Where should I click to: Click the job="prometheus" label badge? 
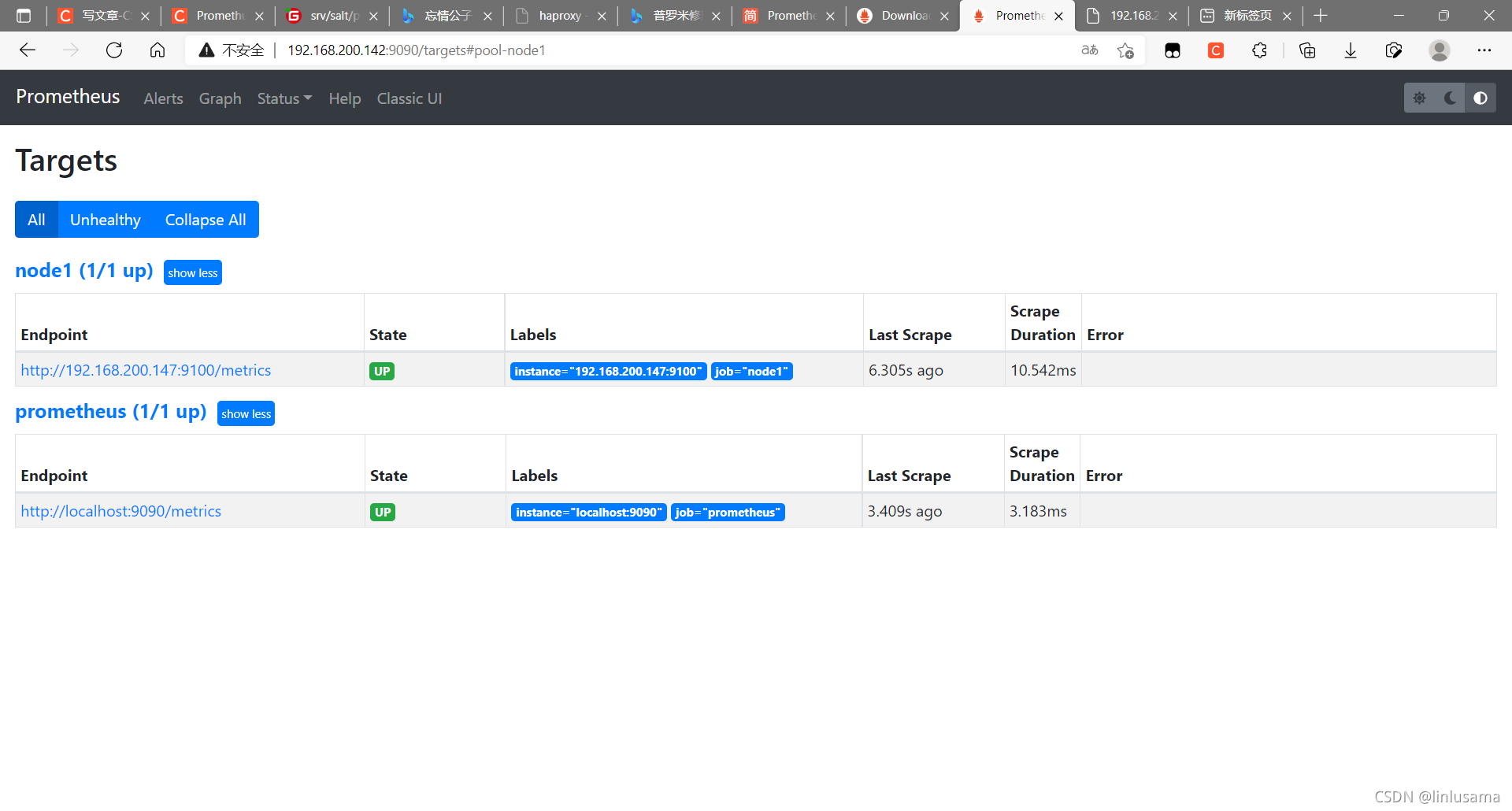(x=728, y=512)
